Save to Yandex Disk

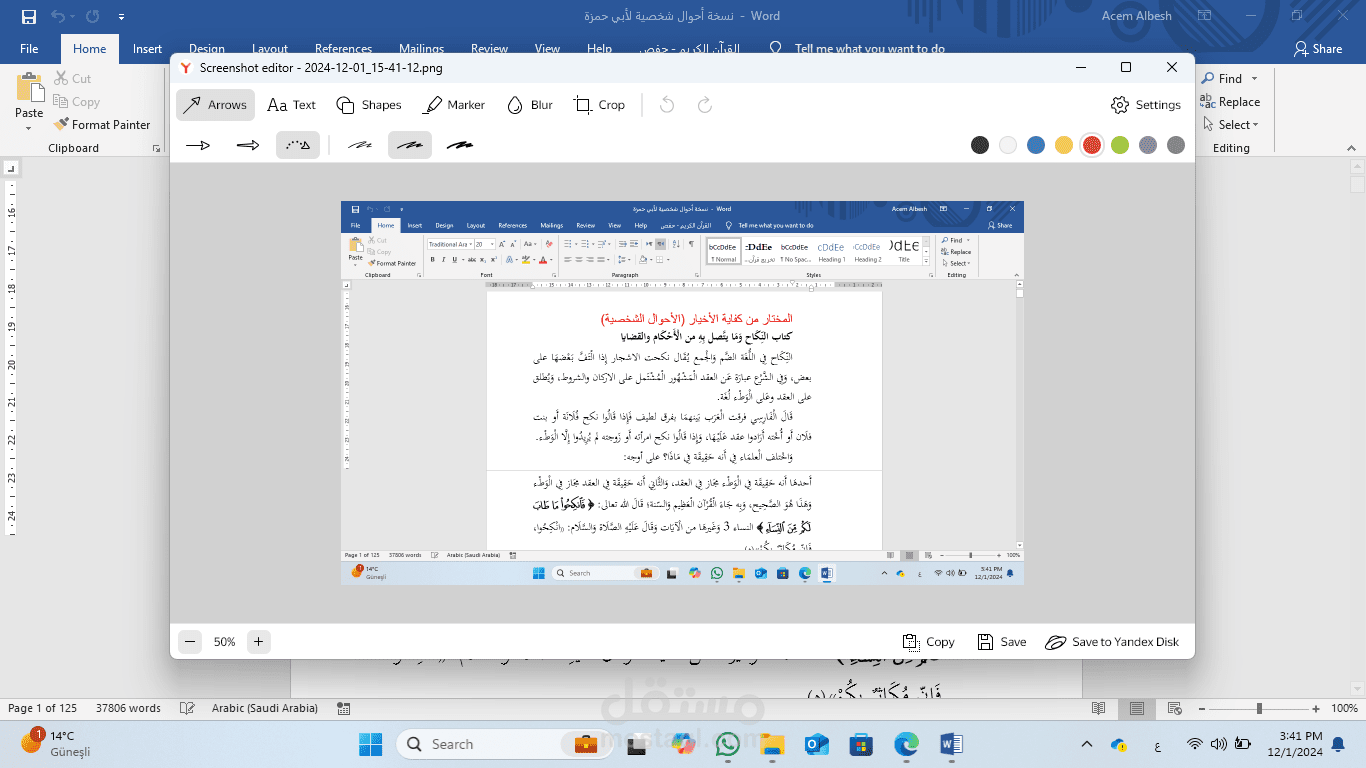[x=1113, y=642]
